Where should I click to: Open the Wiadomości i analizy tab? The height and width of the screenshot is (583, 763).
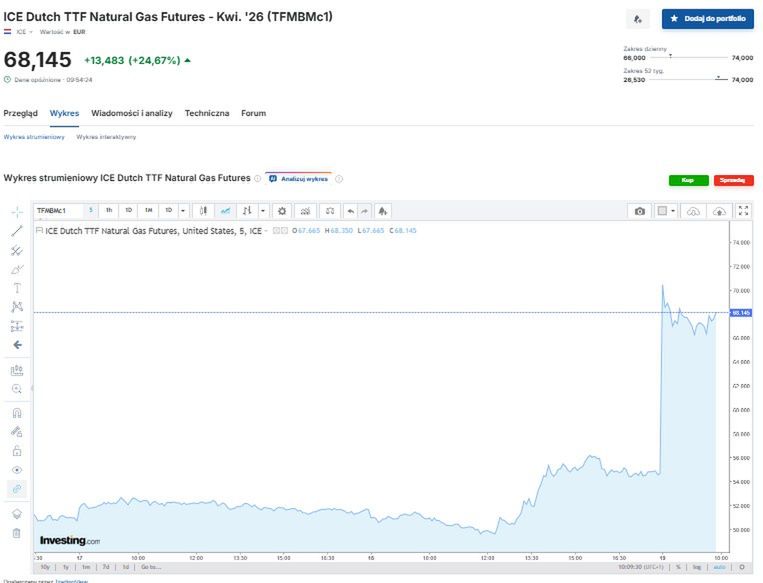click(132, 113)
